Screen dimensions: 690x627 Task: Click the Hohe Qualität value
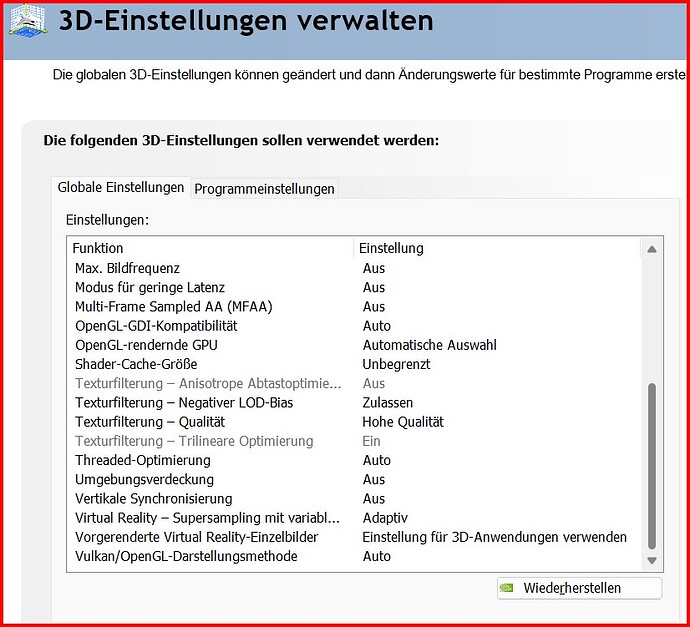[403, 422]
